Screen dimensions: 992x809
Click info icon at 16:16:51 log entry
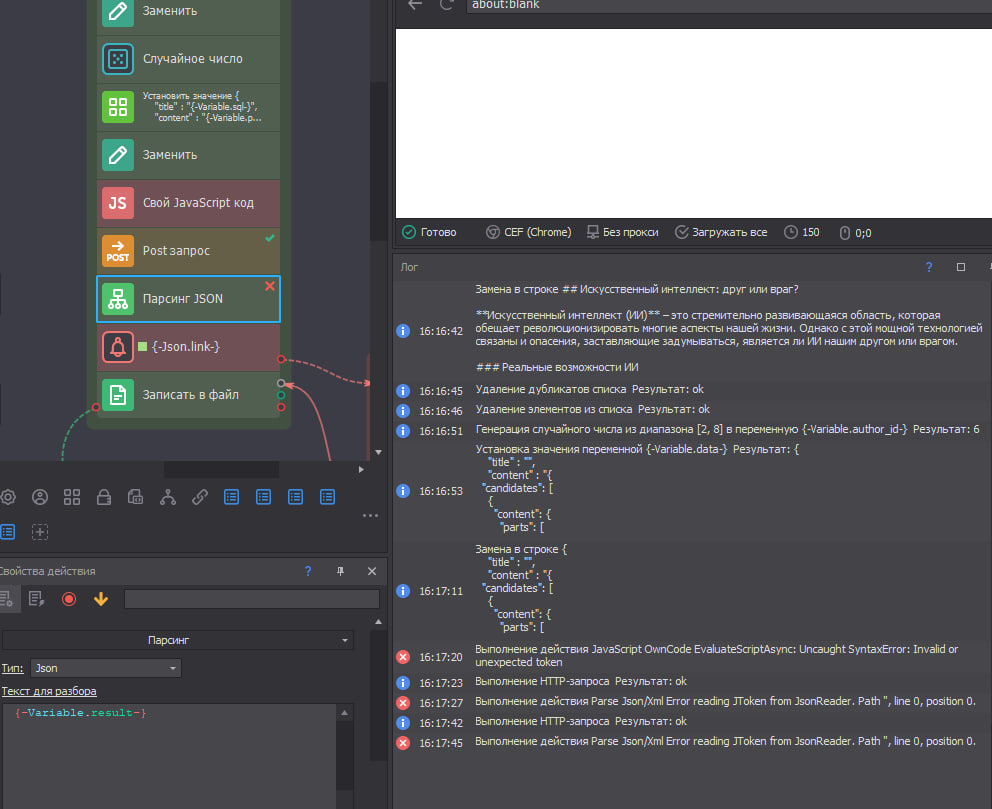coord(403,431)
